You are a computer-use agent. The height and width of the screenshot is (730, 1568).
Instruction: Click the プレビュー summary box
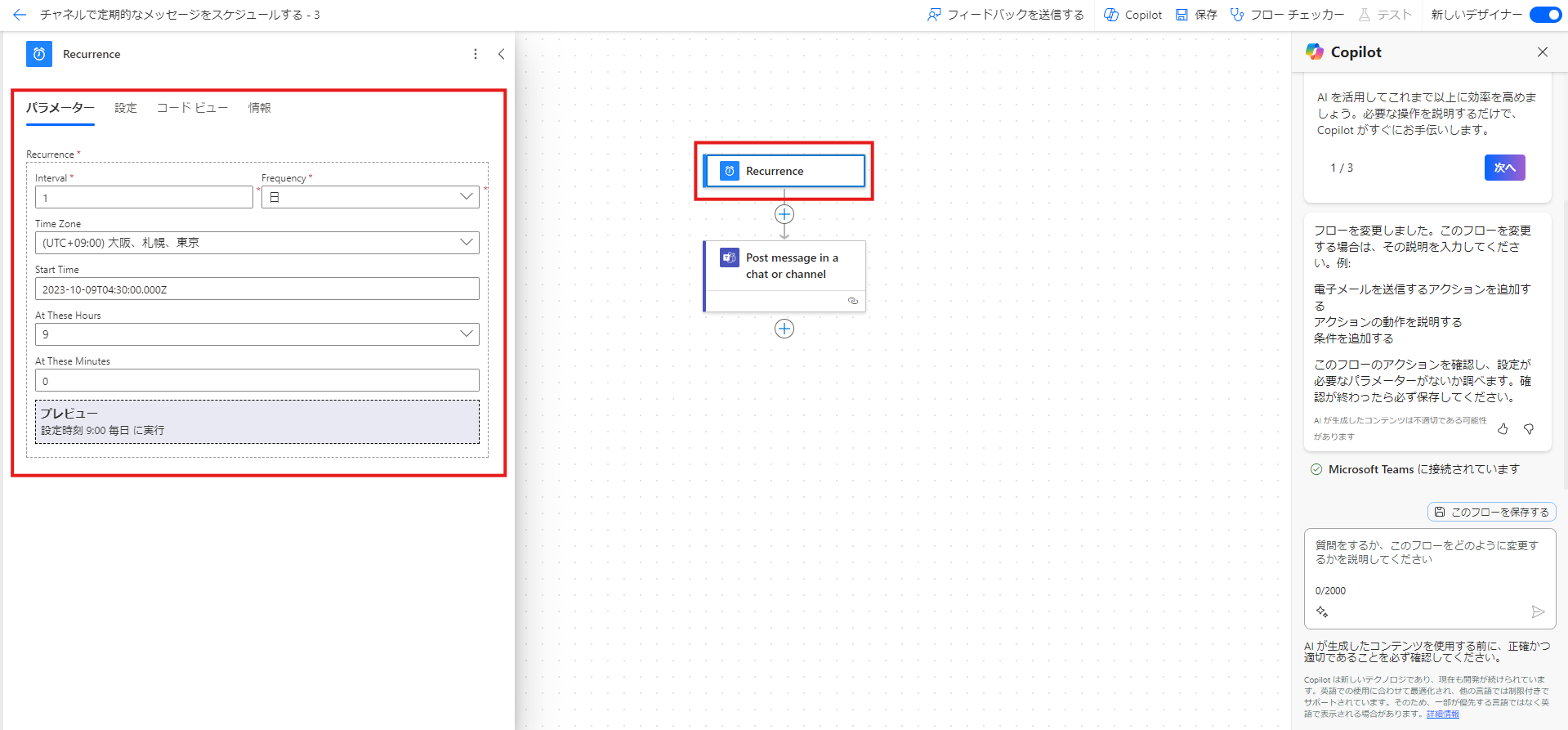(x=257, y=422)
